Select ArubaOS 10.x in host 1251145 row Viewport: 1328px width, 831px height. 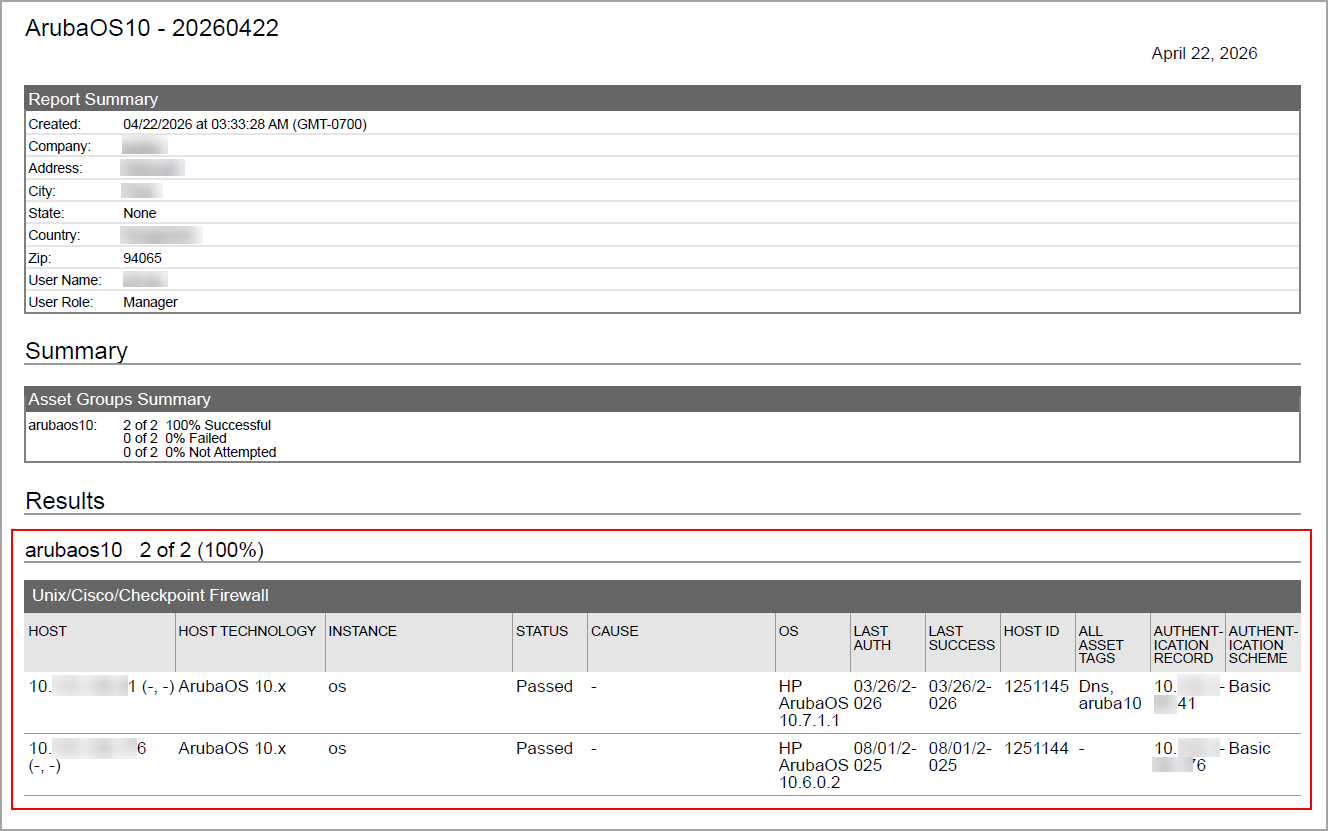tap(232, 687)
